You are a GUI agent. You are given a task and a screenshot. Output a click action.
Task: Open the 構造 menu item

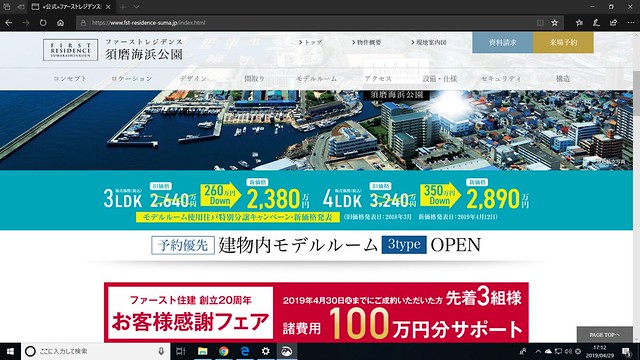coord(563,78)
